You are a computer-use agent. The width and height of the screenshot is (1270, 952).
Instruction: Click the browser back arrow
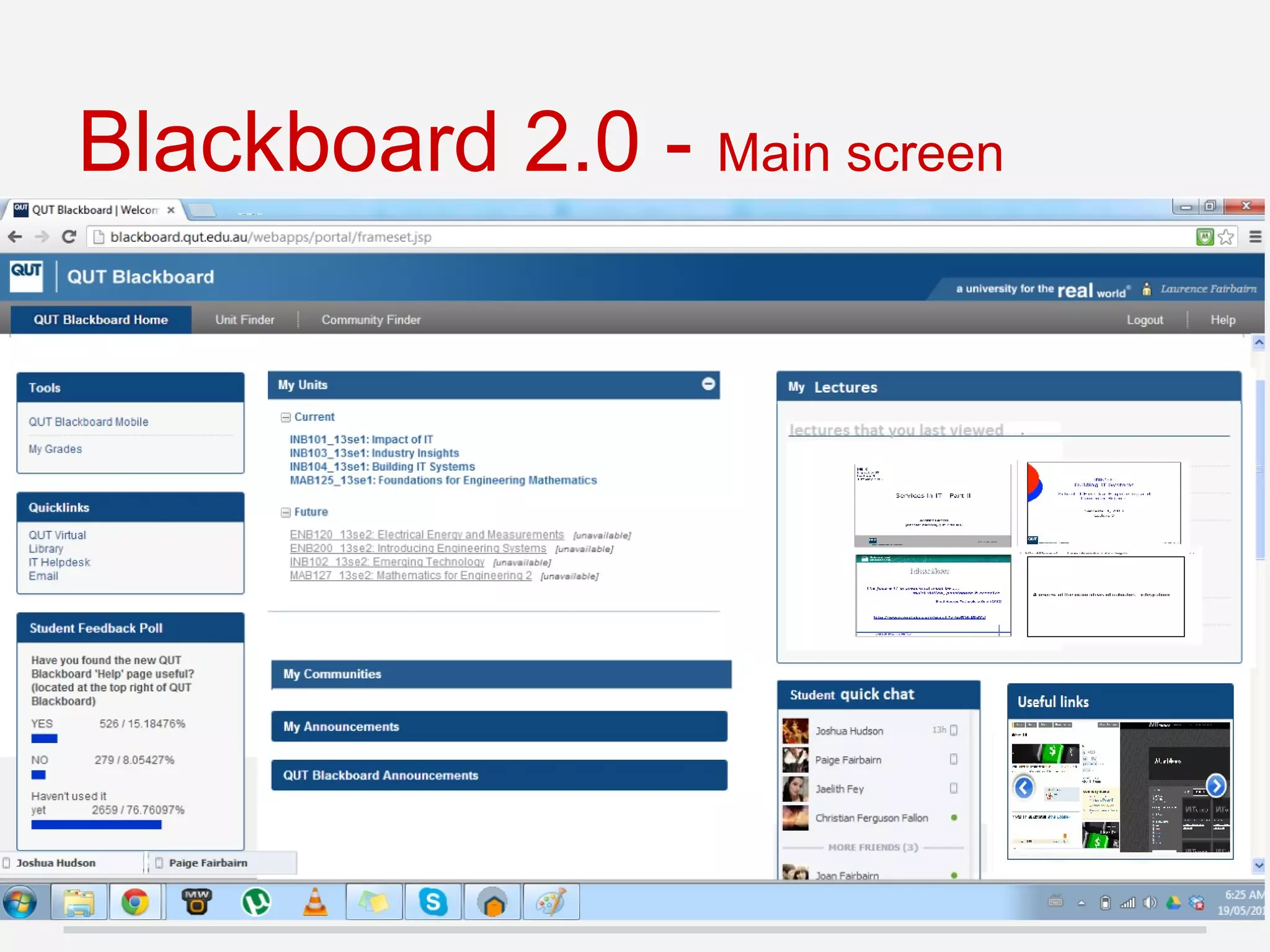tap(15, 236)
